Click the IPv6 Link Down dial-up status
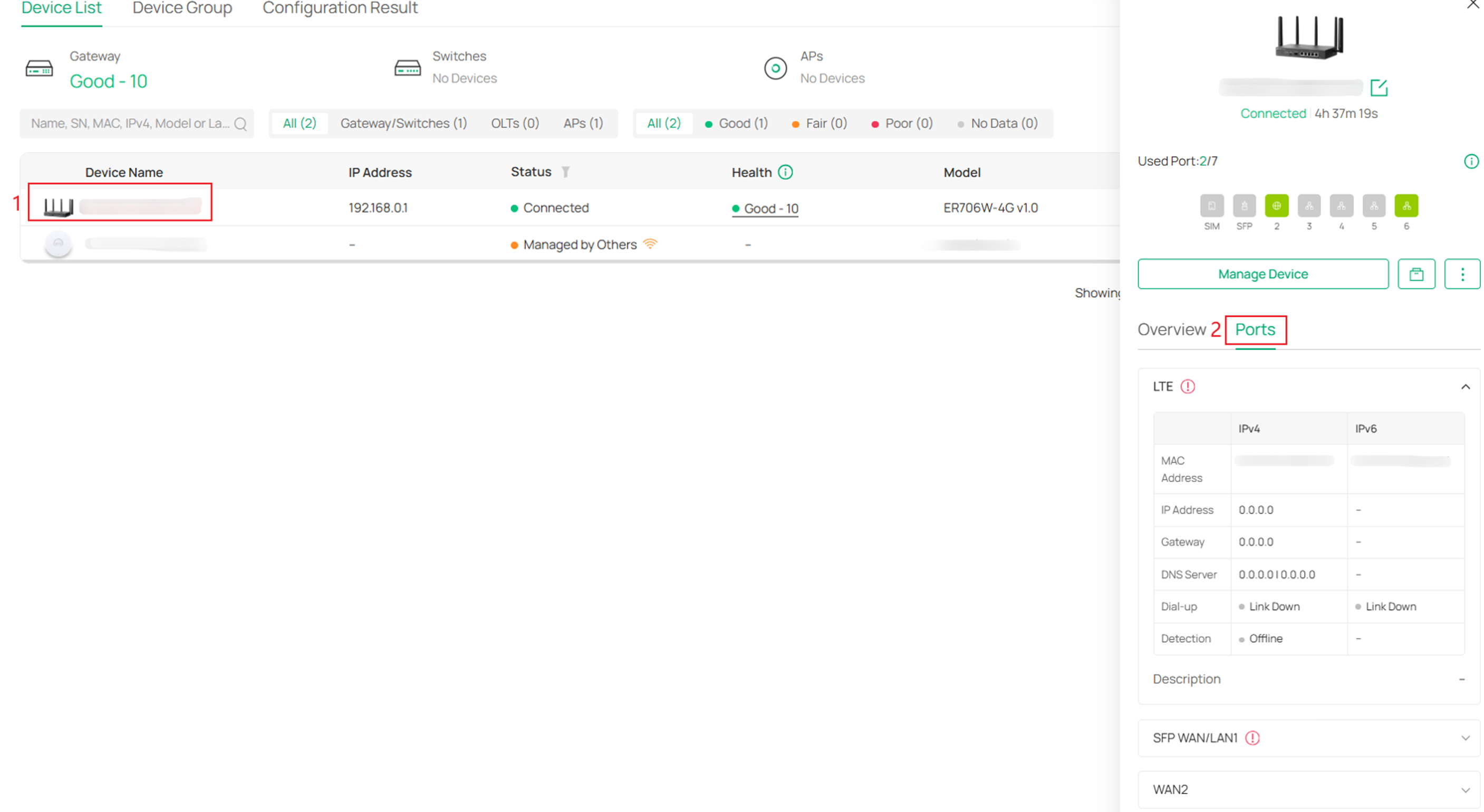Screen dimensions: 1484x812 pos(1385,606)
